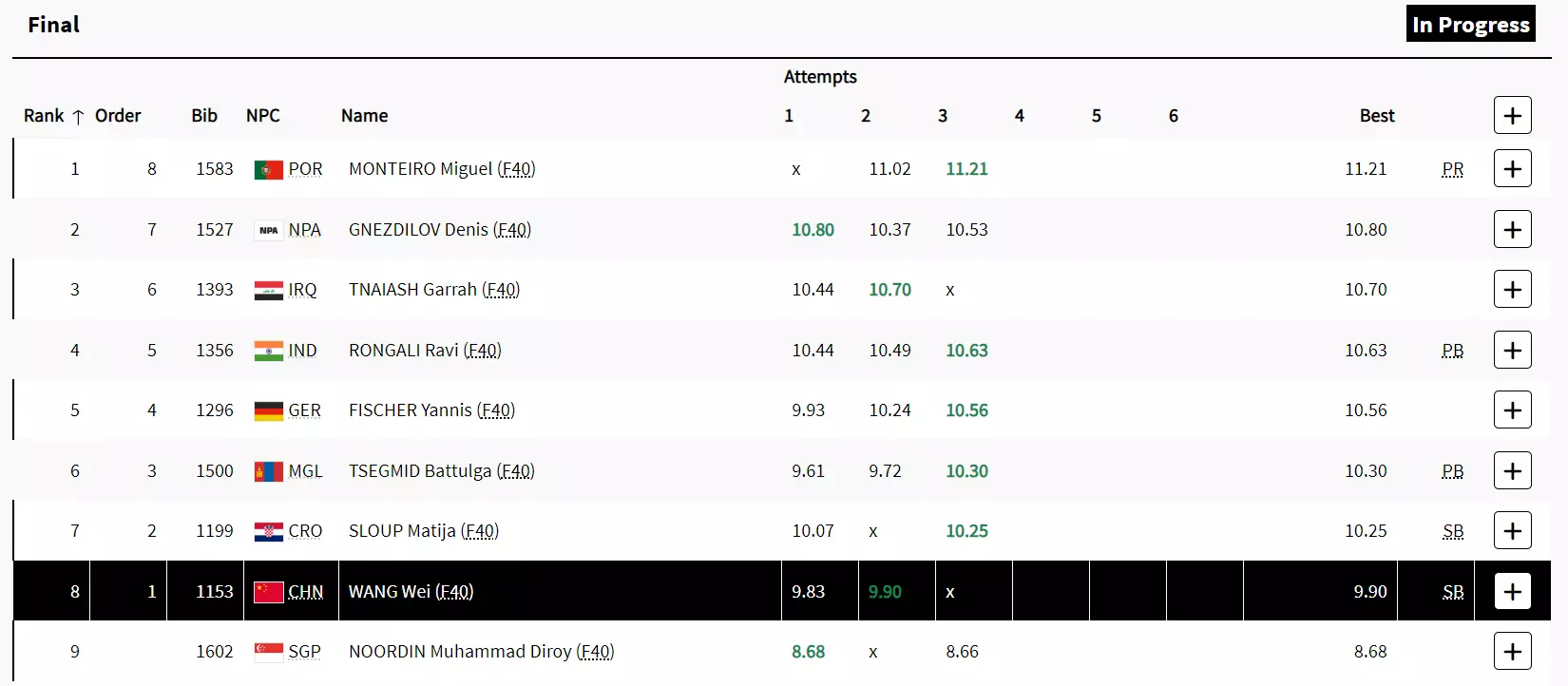Click the Germany flag icon
Viewport: 1568px width, 686px height.
pyautogui.click(x=269, y=411)
